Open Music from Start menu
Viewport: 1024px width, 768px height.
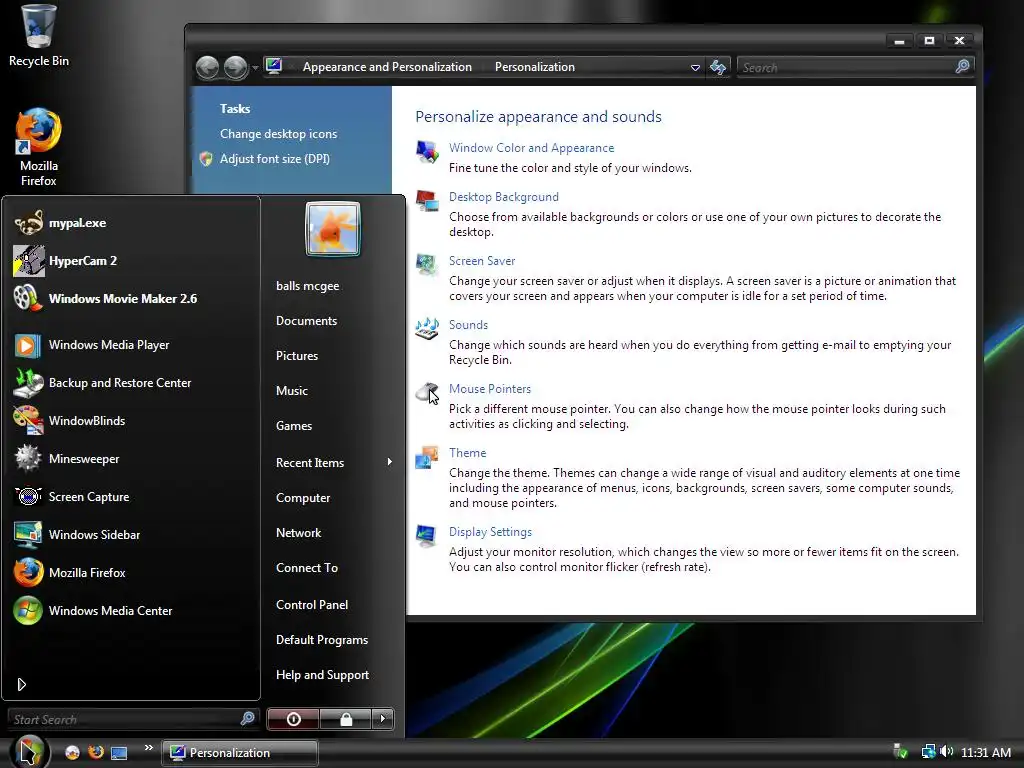coord(291,391)
